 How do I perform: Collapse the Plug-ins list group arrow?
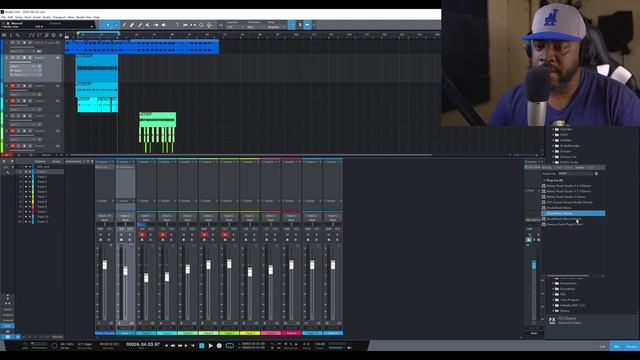[544, 180]
